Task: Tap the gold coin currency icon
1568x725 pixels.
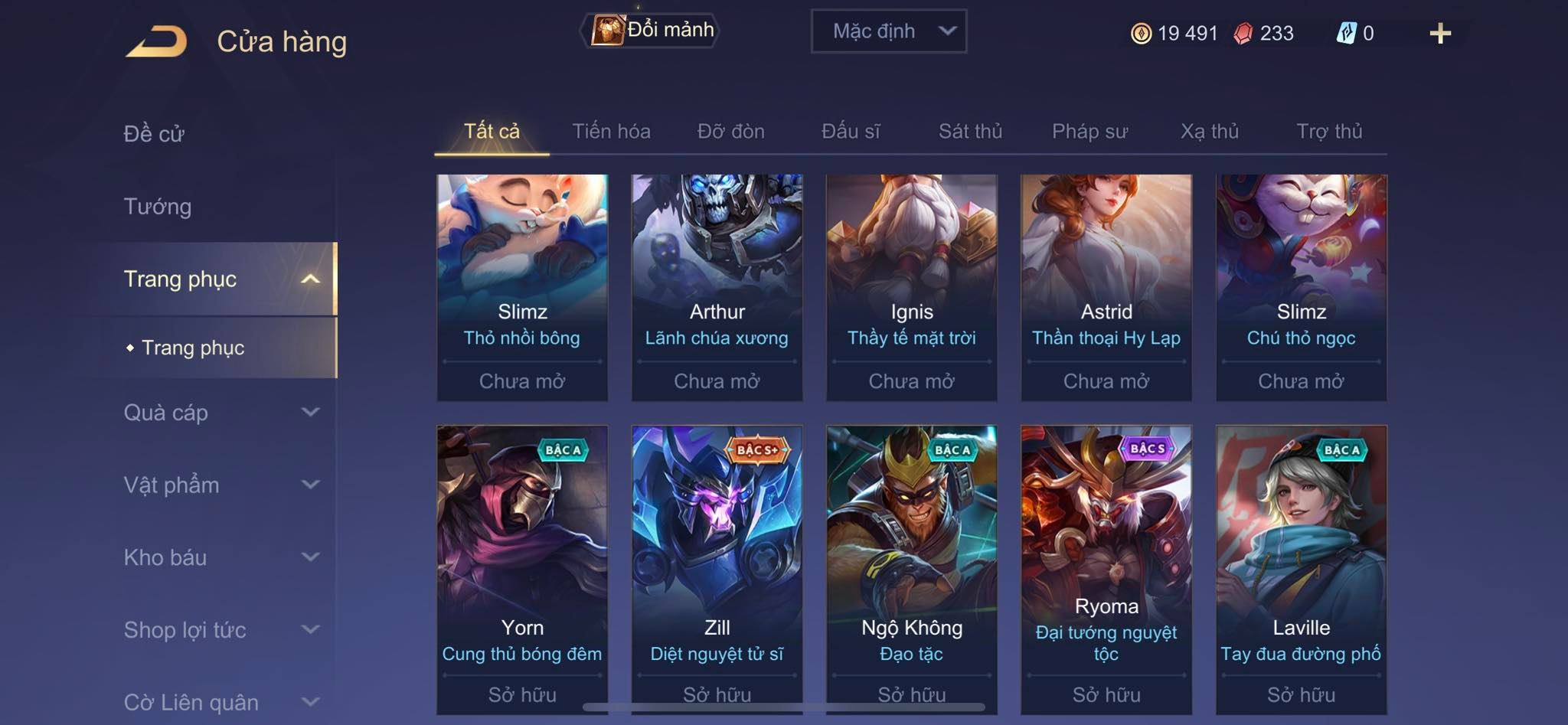Action: point(1141,34)
